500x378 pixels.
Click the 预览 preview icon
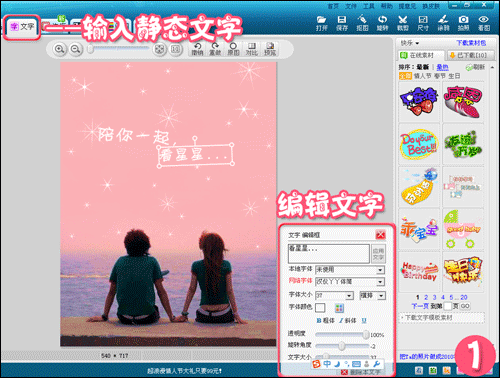[270, 49]
